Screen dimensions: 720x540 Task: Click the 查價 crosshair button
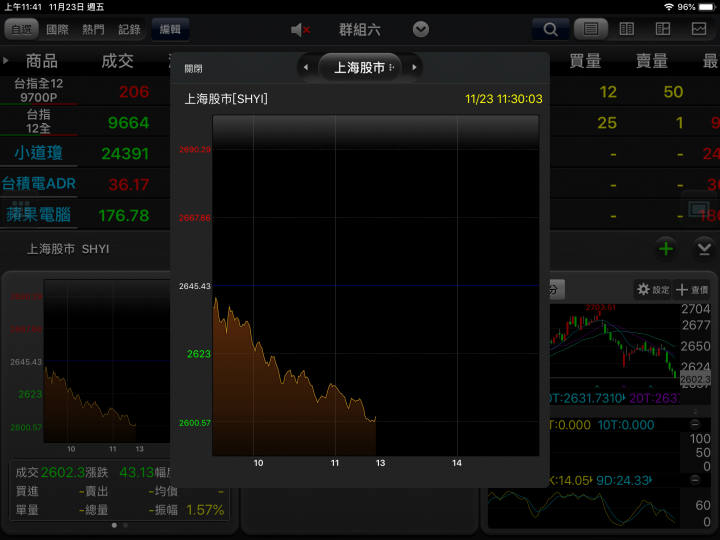pyautogui.click(x=692, y=289)
